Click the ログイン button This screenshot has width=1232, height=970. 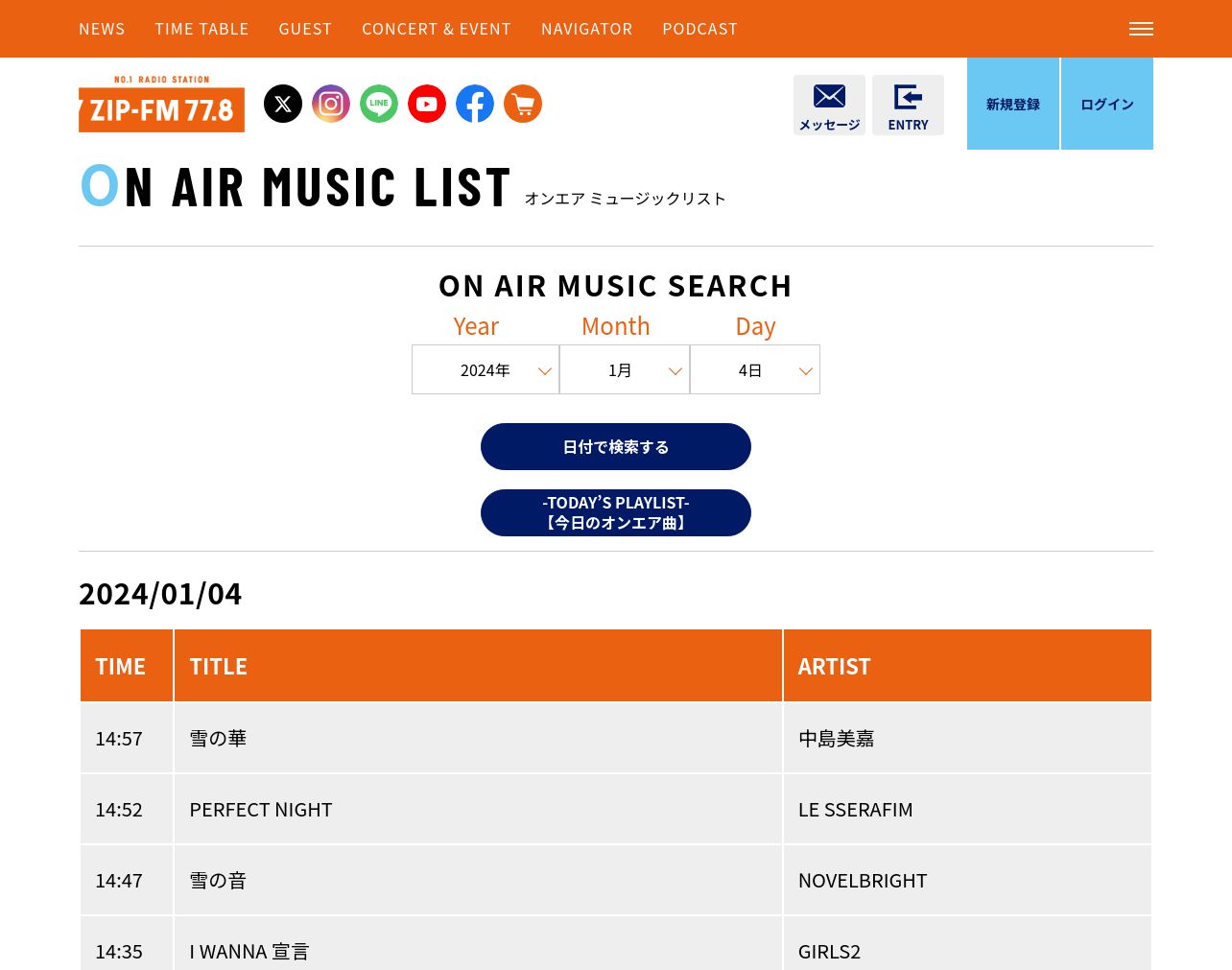tap(1107, 104)
